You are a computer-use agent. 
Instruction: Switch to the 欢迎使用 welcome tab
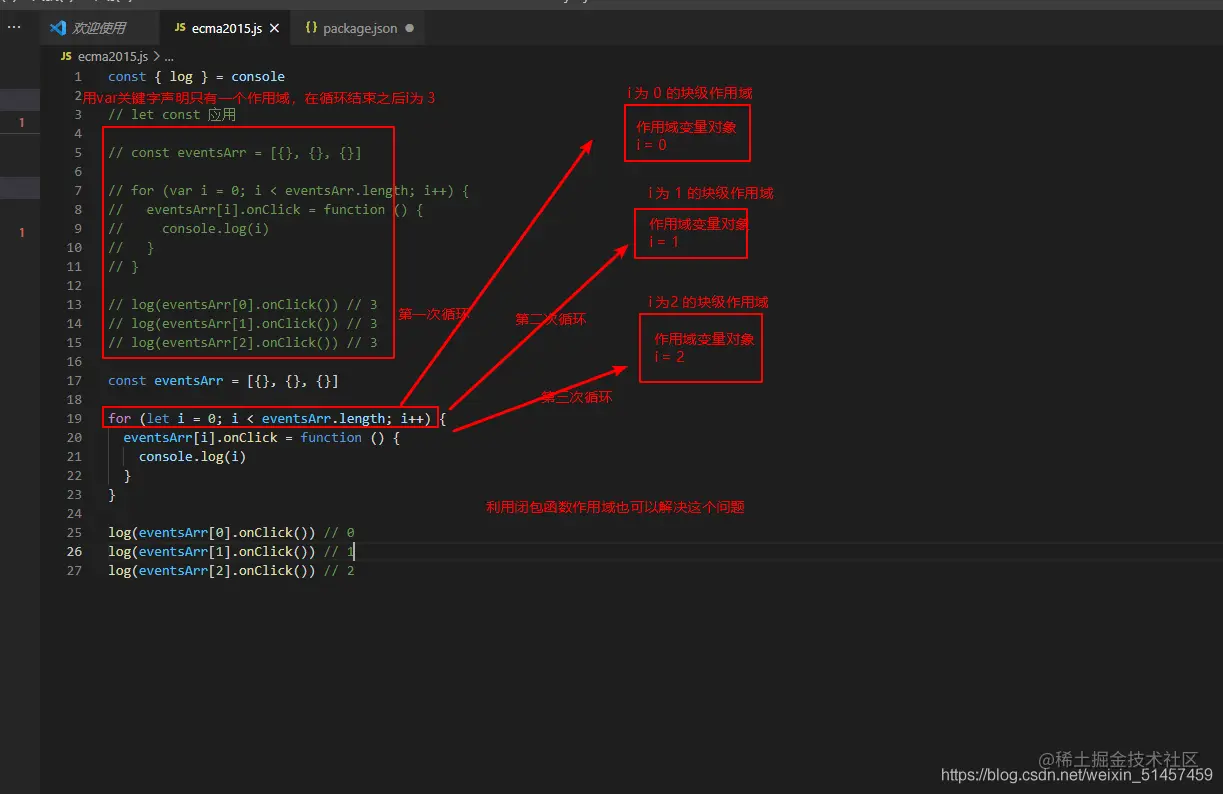(x=98, y=28)
